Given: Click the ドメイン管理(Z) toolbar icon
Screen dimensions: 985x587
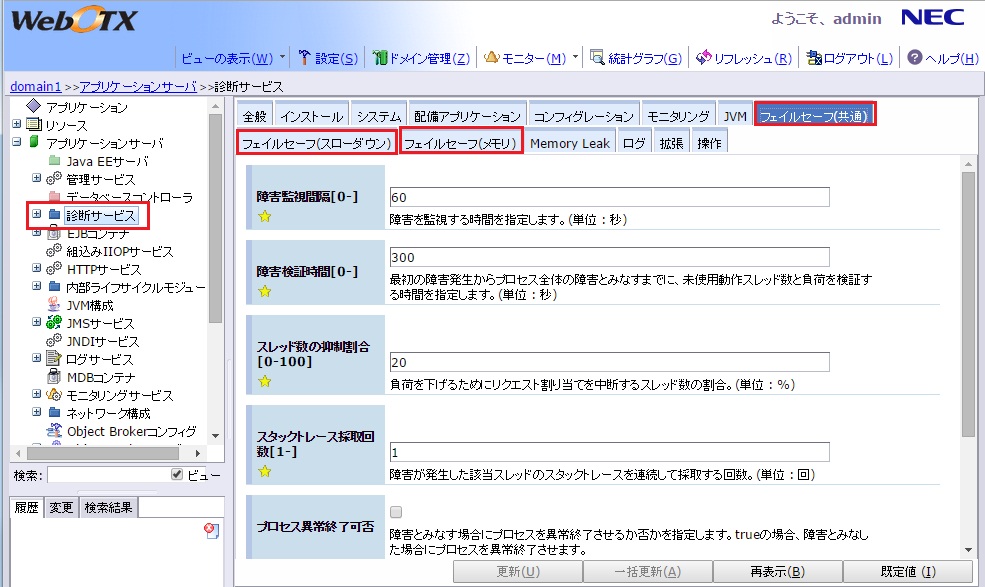Looking at the screenshot, I should [380, 58].
